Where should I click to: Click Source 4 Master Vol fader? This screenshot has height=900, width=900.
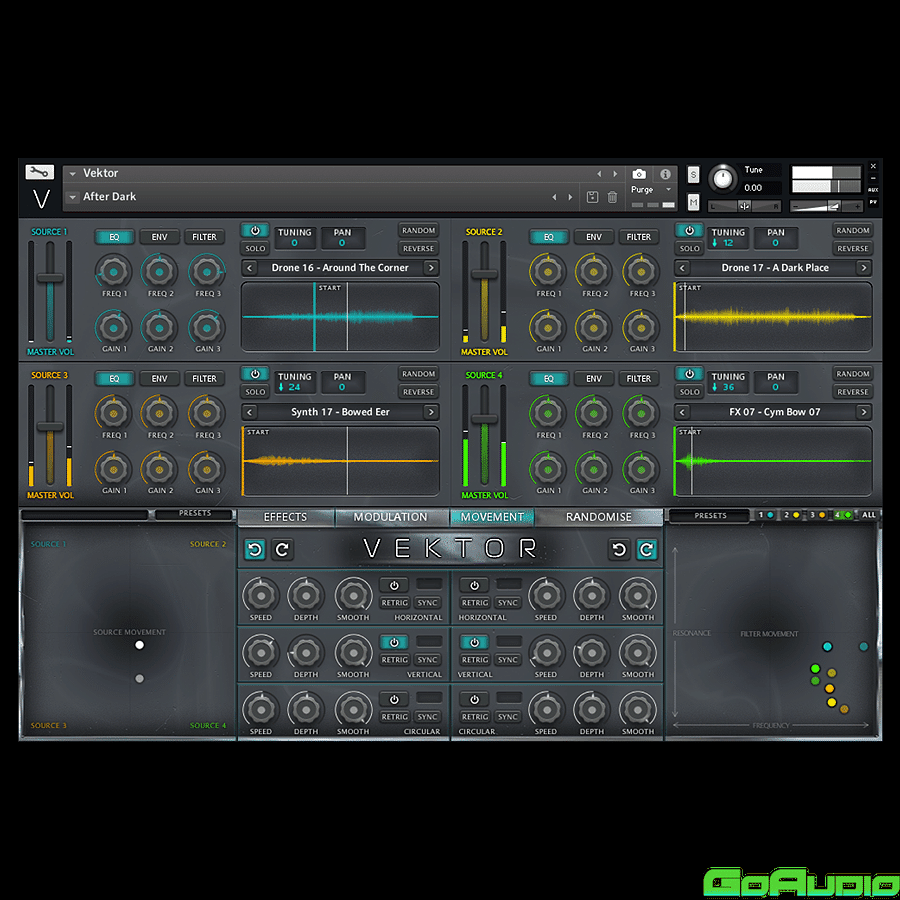pos(484,417)
